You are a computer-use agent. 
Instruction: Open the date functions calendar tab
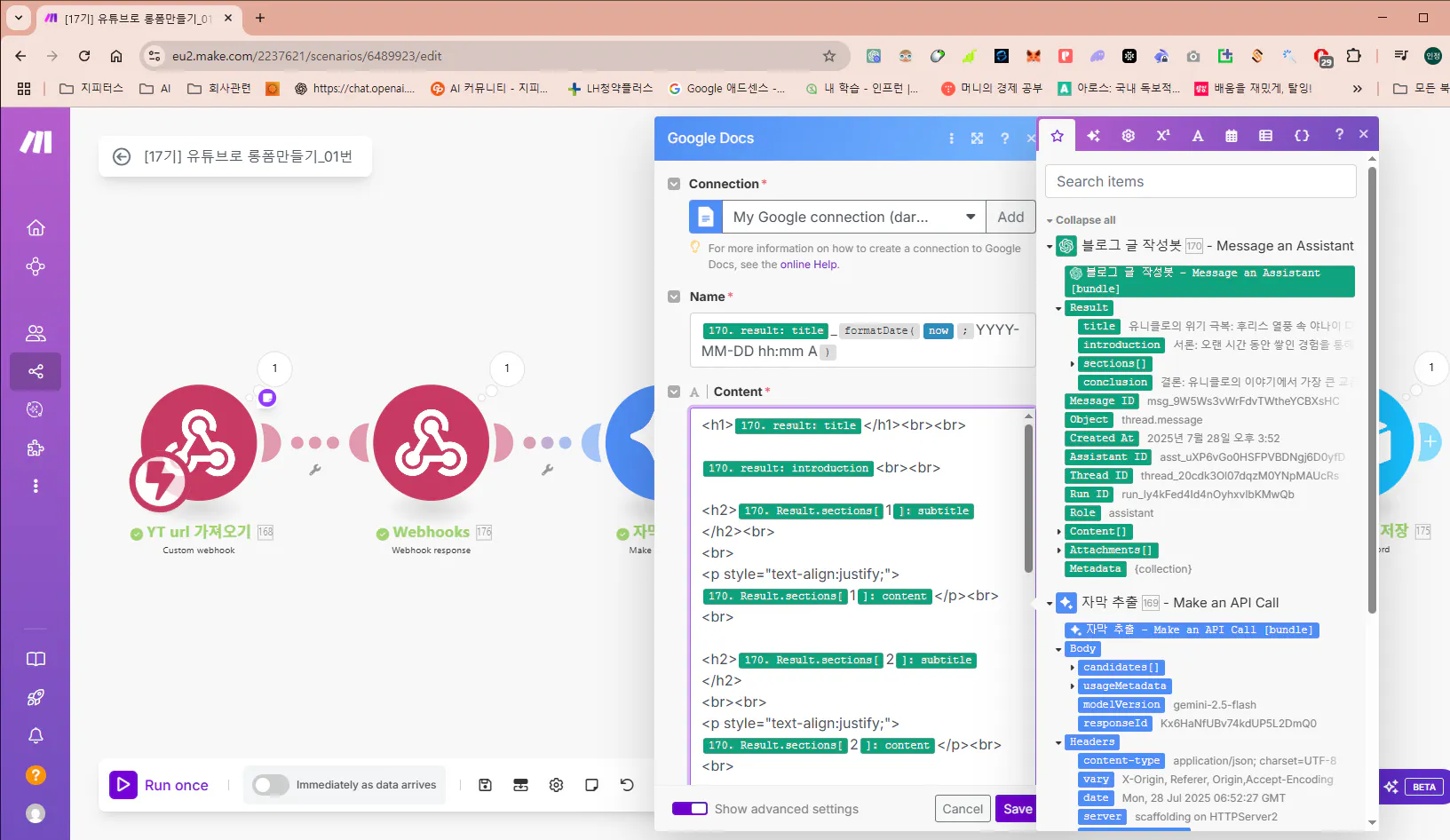click(x=1231, y=136)
